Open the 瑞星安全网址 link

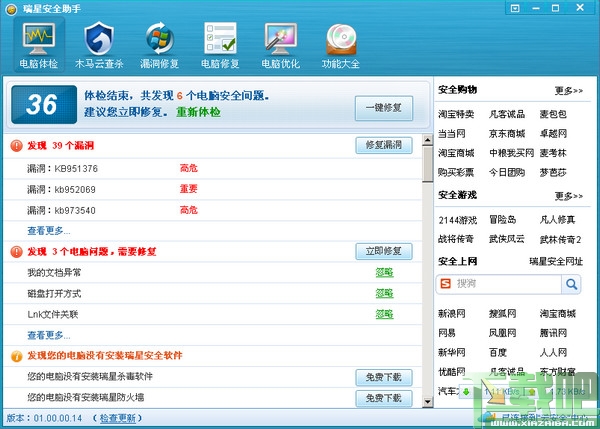pos(556,262)
